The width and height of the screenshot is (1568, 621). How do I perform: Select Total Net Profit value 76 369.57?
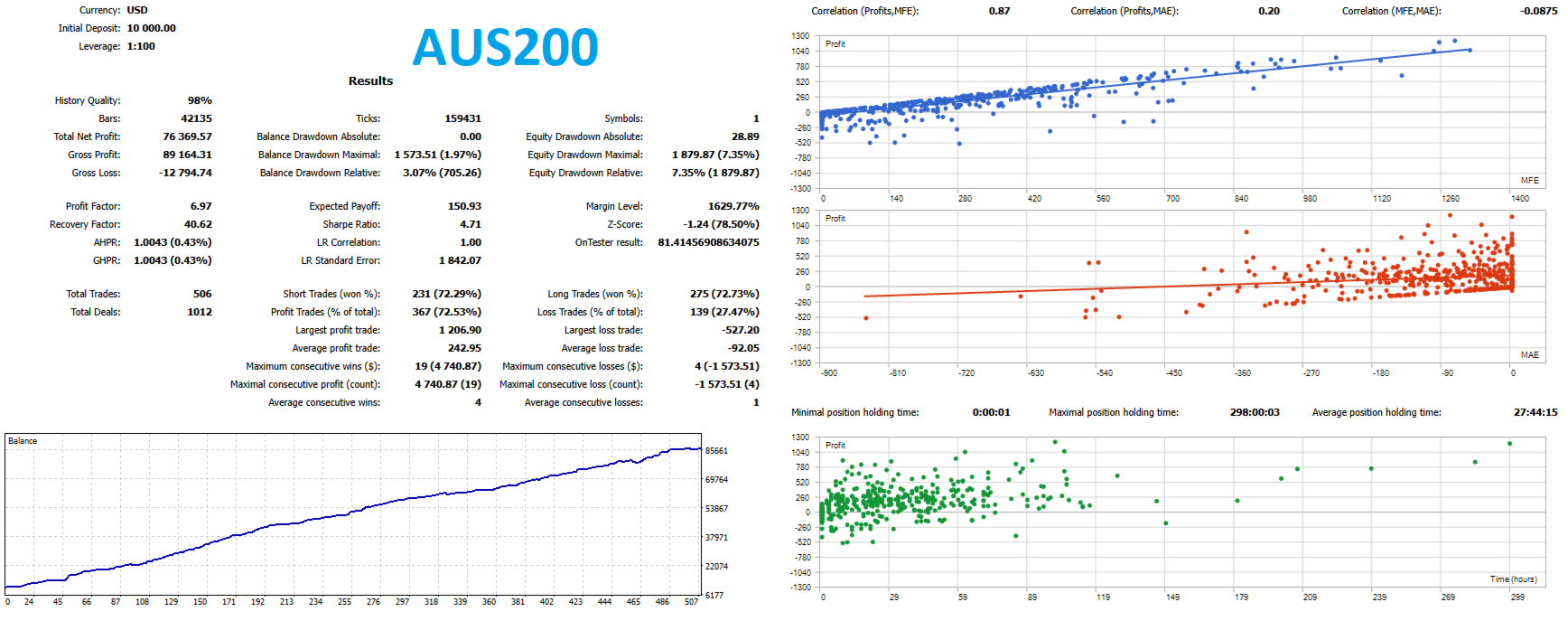[187, 137]
